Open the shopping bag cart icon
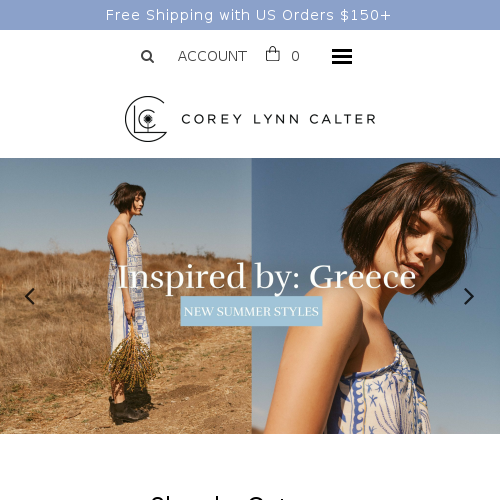Screen dimensions: 500x500 (273, 54)
